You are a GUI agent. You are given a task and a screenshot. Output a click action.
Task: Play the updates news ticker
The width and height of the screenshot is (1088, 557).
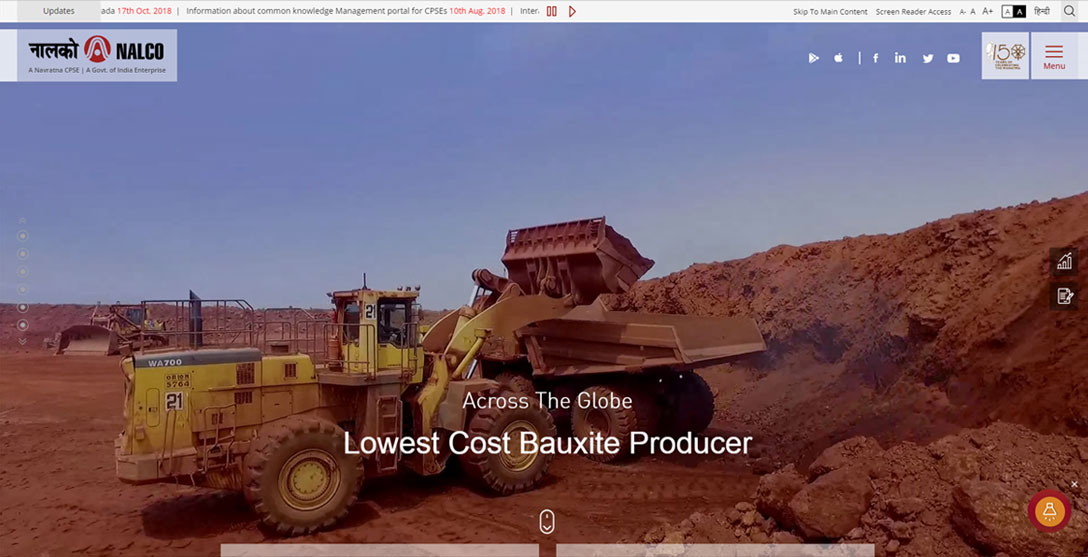click(x=572, y=11)
